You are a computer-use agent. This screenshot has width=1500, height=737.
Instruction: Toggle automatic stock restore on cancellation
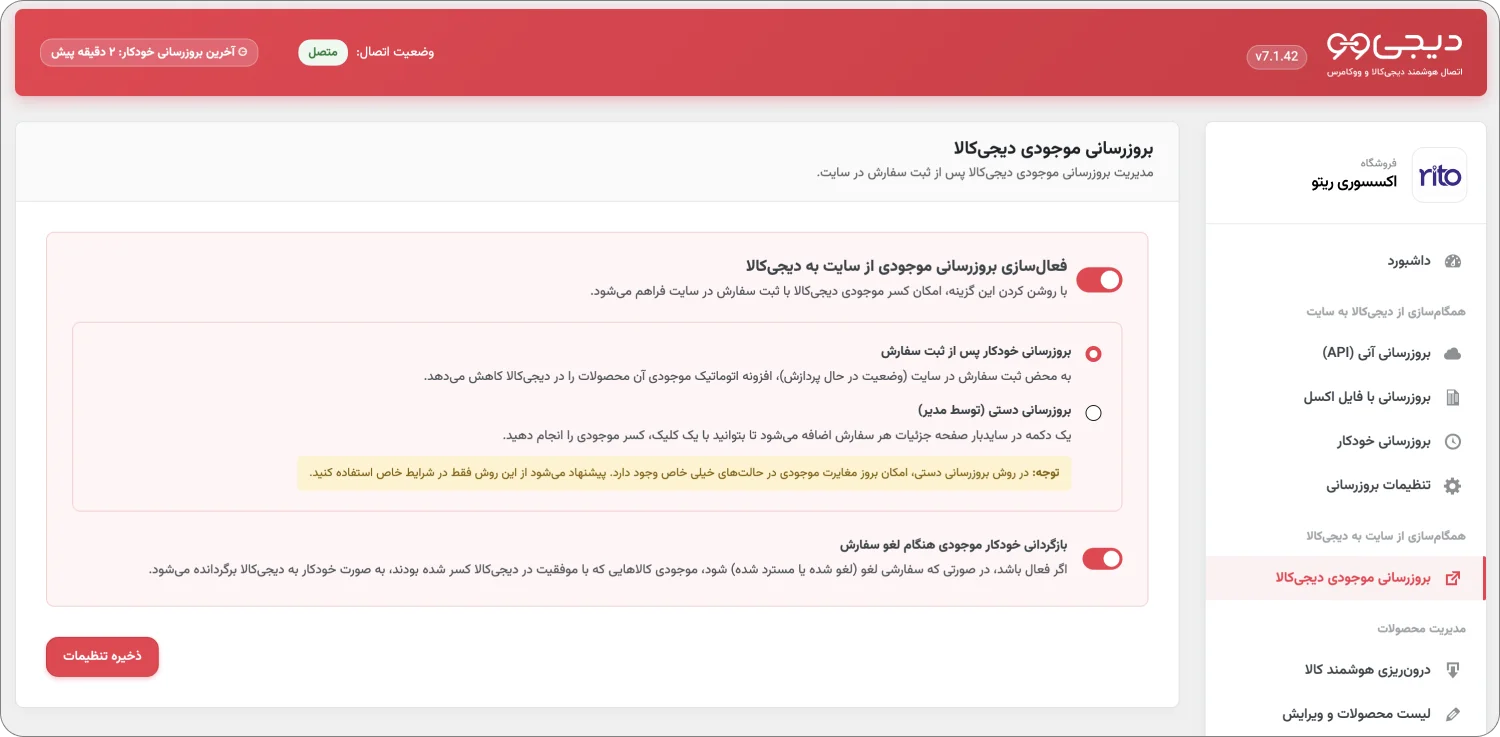[x=1102, y=559]
